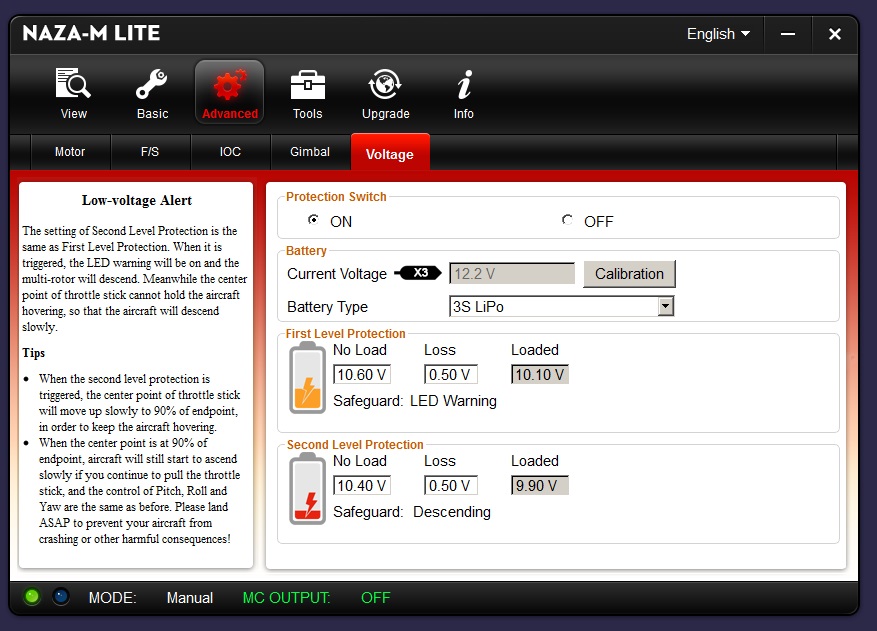877x631 pixels.
Task: Open the Info icon
Action: tap(463, 84)
